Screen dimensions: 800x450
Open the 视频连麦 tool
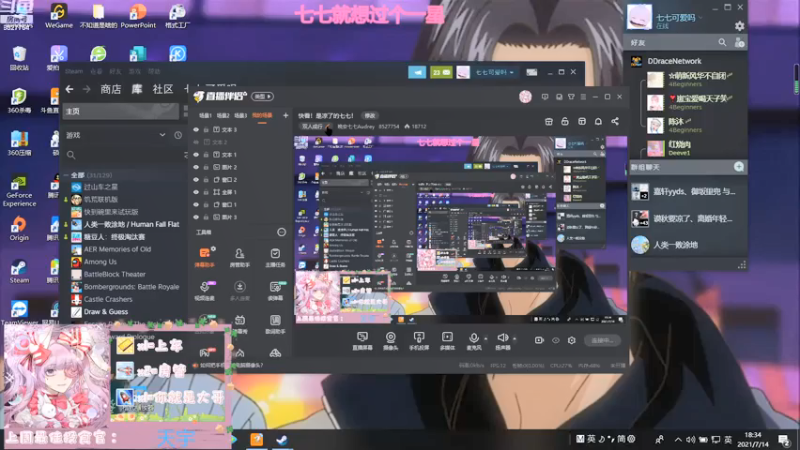[205, 290]
